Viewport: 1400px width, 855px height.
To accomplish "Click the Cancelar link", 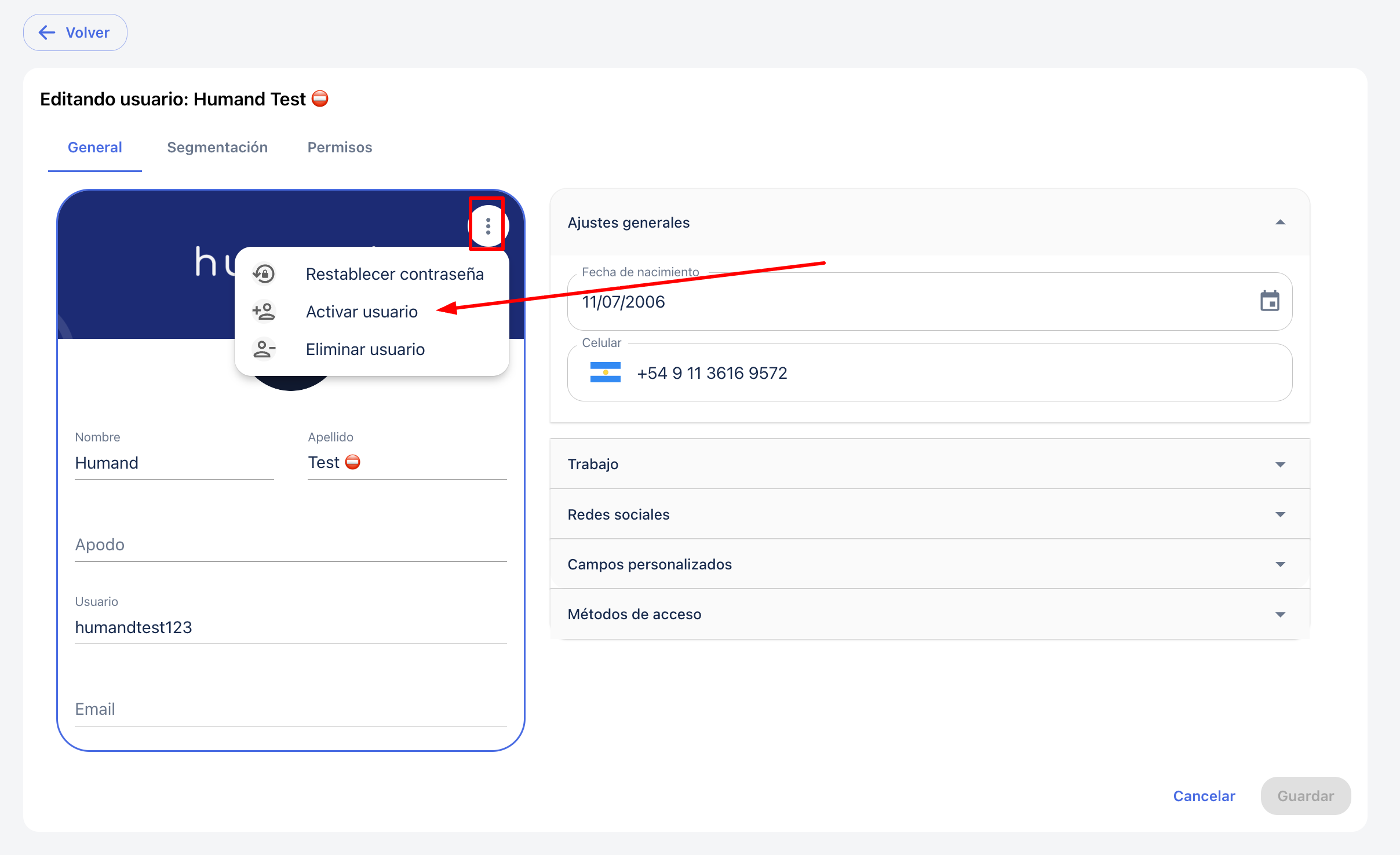I will tap(1204, 796).
